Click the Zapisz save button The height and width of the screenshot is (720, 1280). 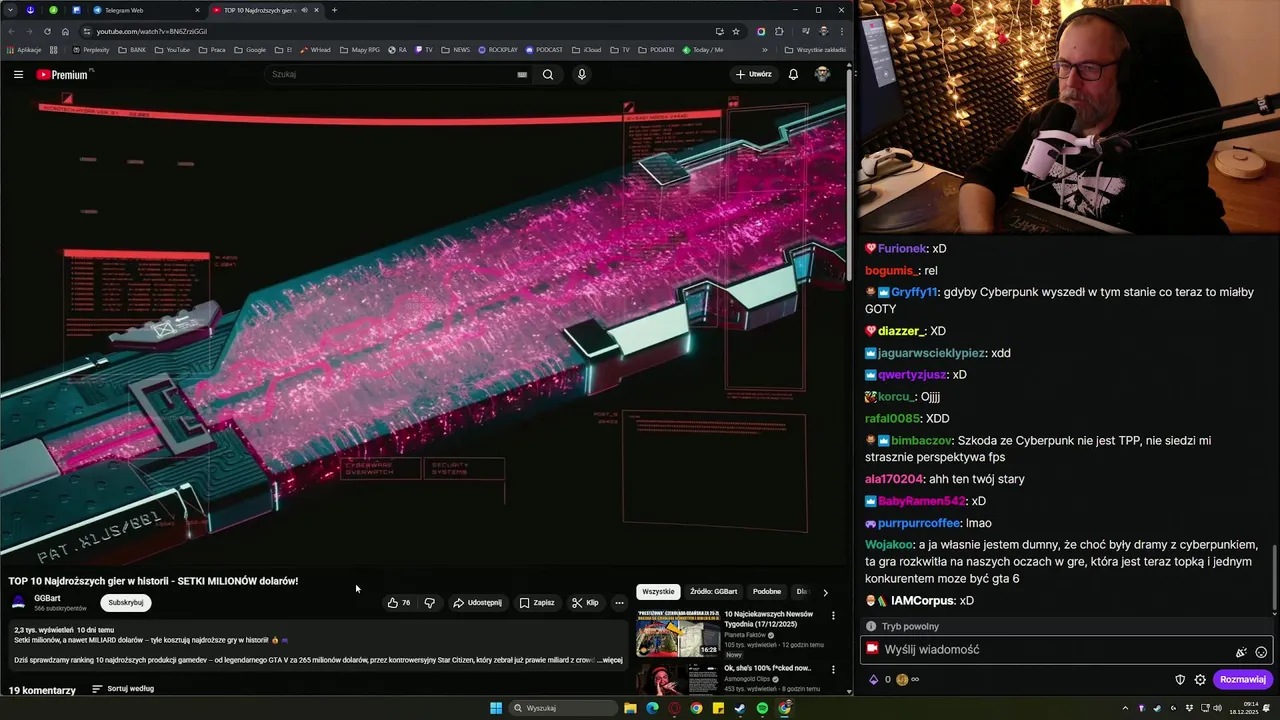point(537,603)
